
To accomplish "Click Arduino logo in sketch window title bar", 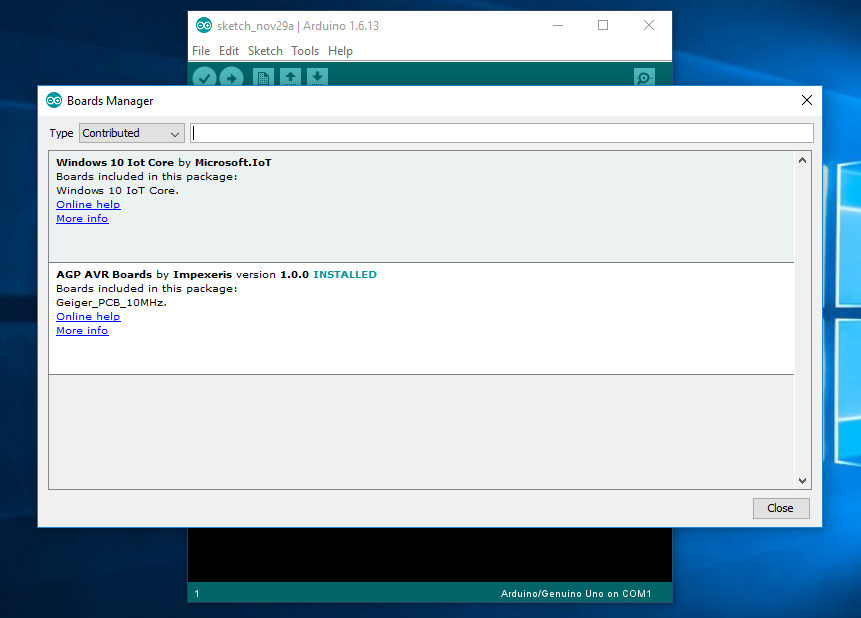I will 204,25.
